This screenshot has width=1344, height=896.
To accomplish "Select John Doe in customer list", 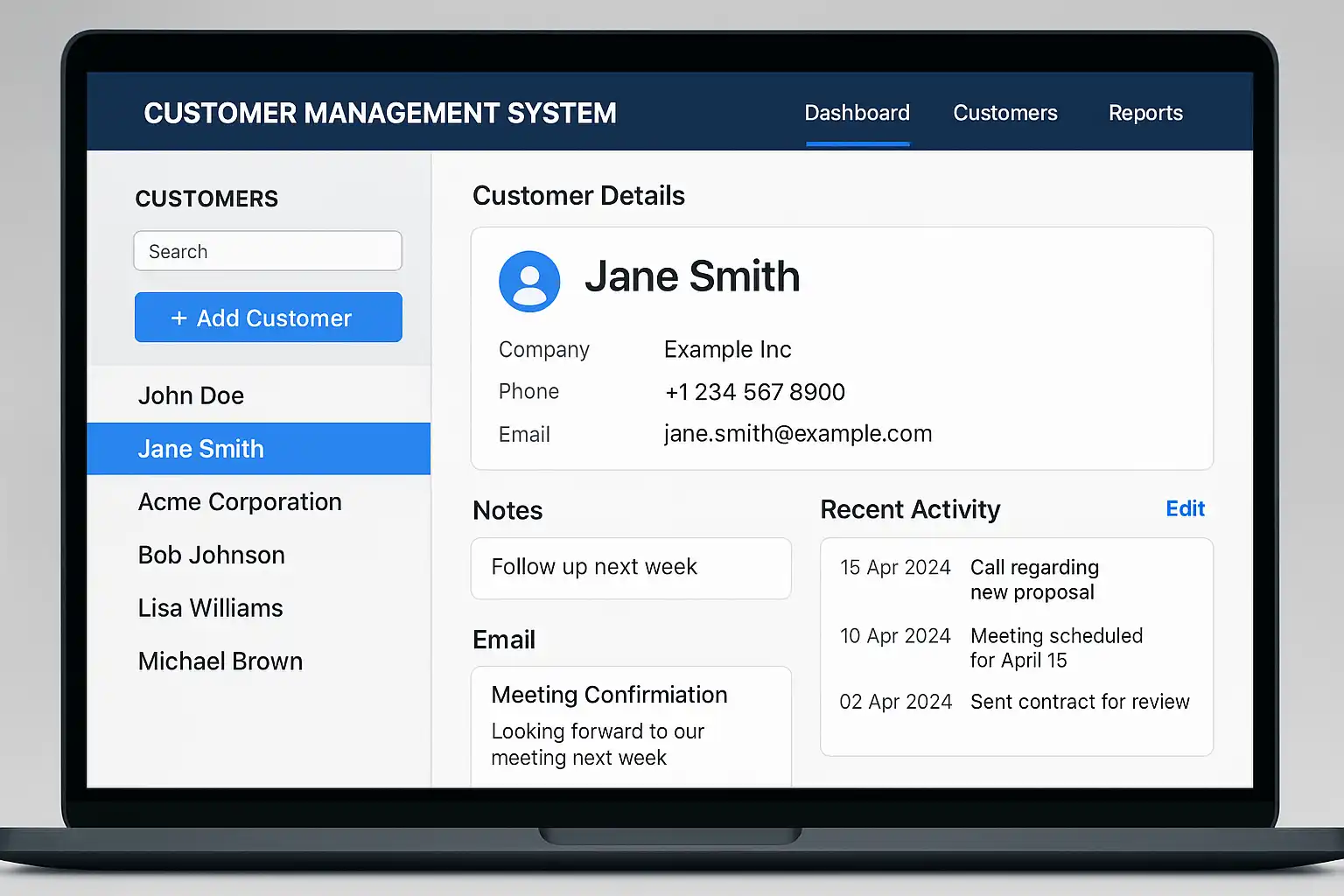I will point(191,395).
